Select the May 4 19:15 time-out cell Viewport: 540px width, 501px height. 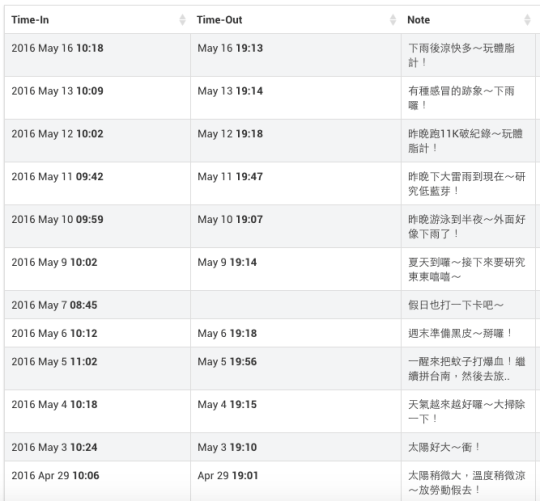tap(296, 411)
